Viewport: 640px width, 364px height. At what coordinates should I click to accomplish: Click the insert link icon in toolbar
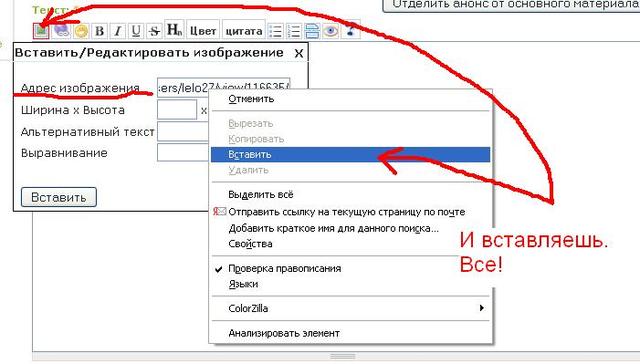[61, 31]
